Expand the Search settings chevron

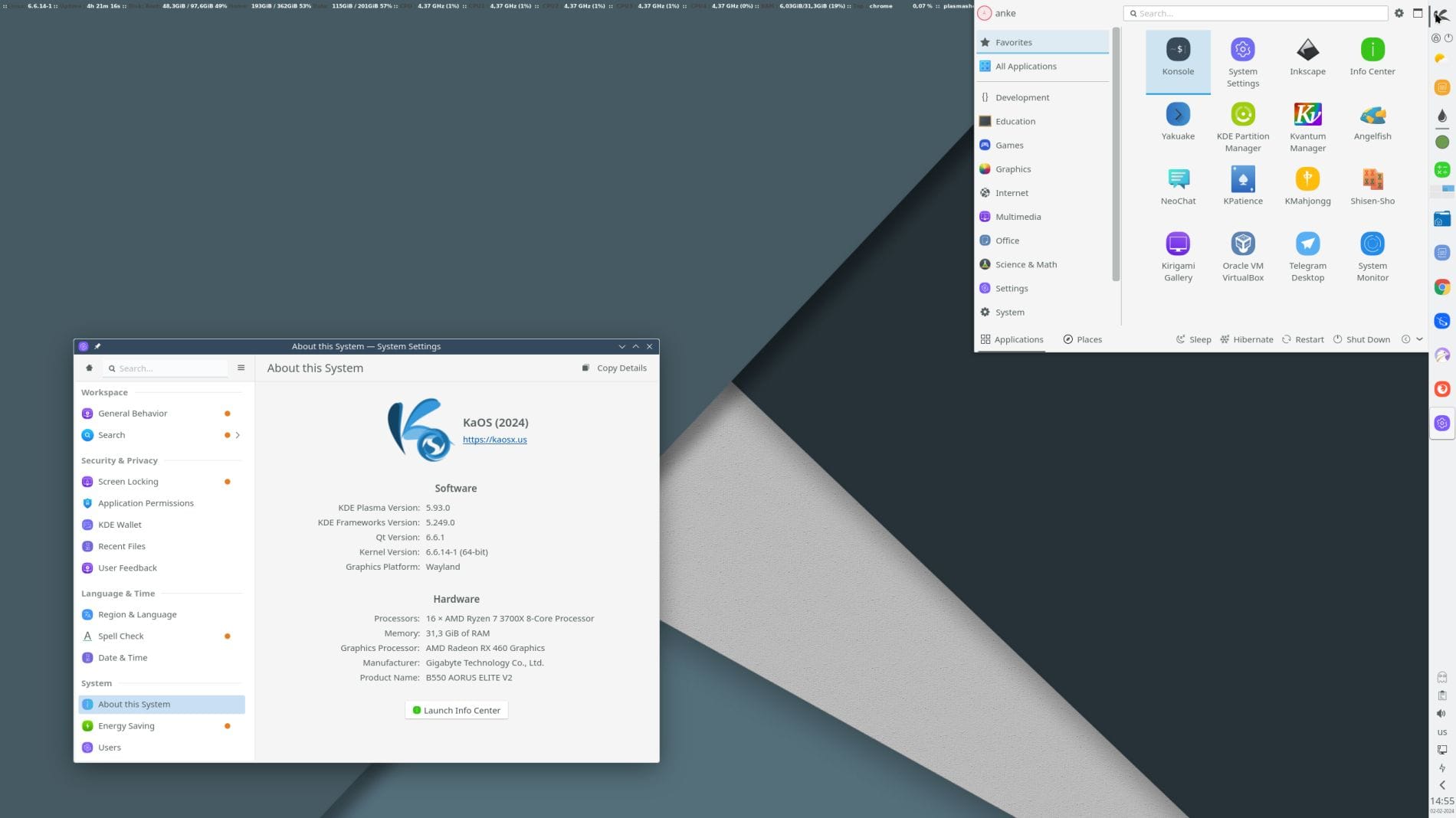pos(238,434)
